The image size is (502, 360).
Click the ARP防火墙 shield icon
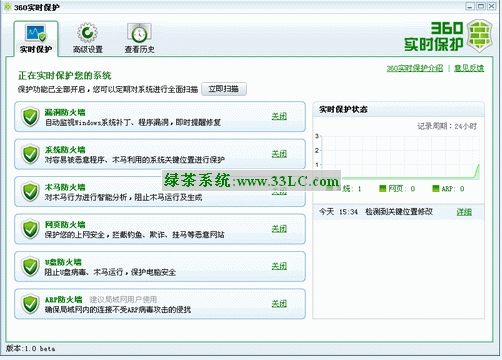[x=30, y=304]
